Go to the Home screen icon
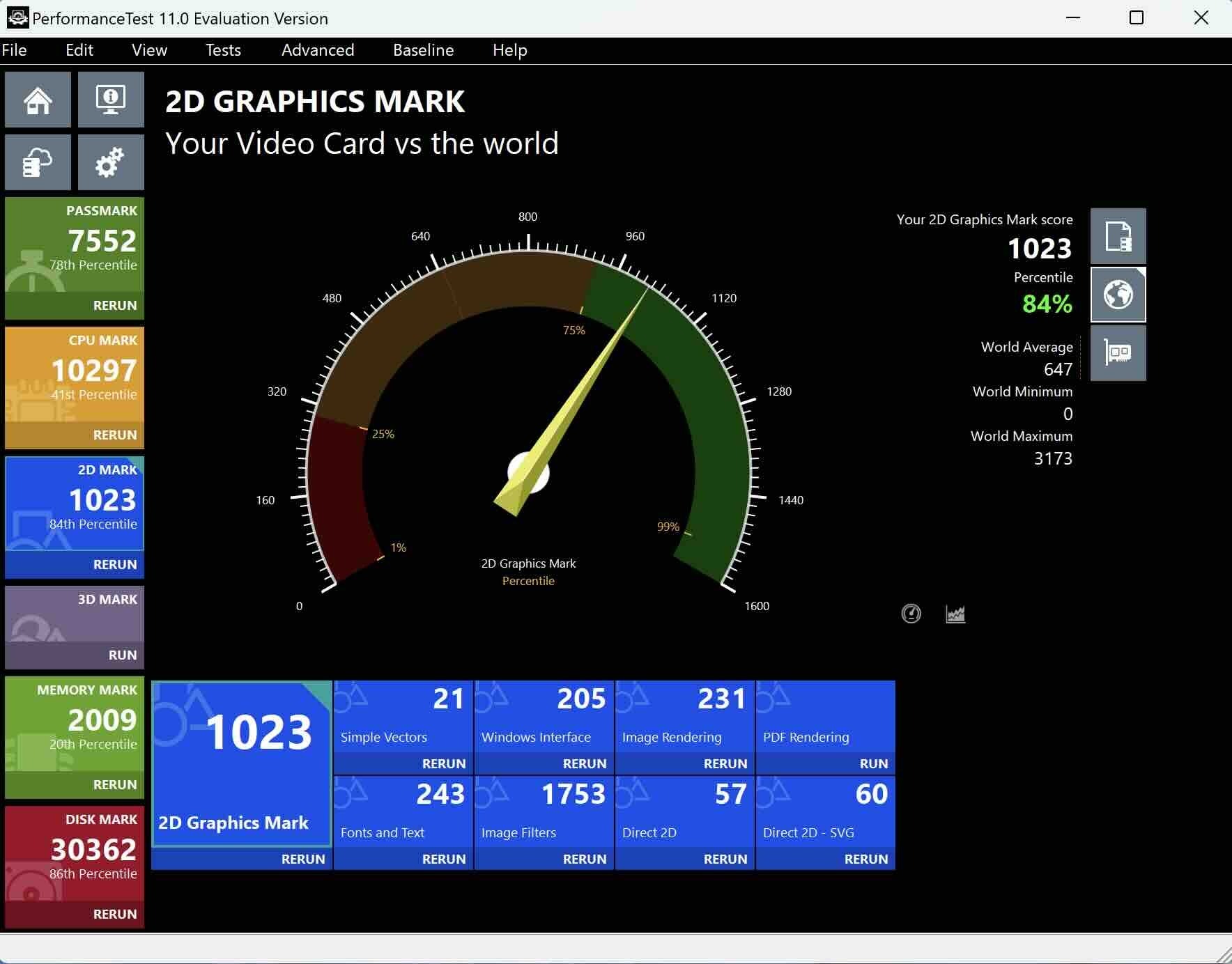The width and height of the screenshot is (1232, 964). (38, 100)
